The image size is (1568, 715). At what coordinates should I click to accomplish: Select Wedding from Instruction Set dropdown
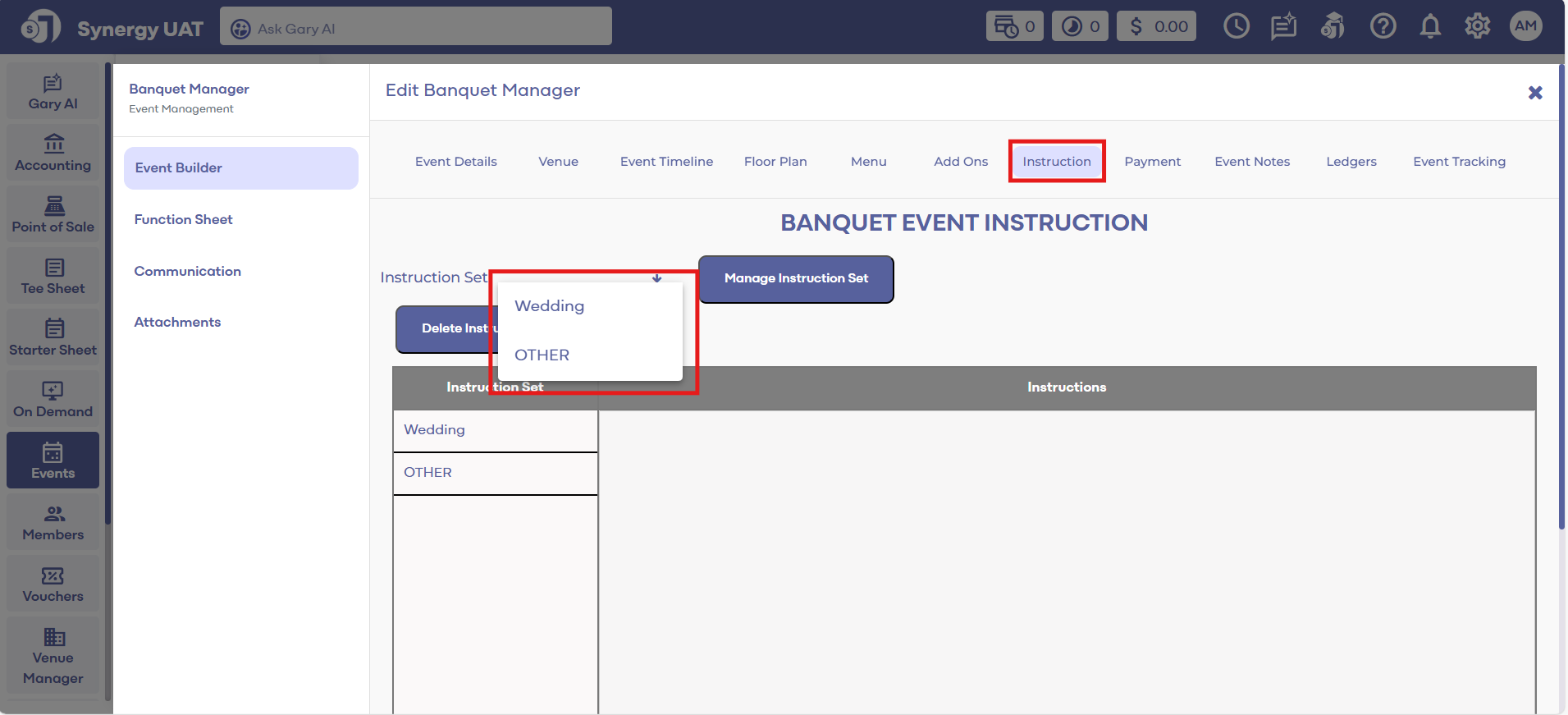[550, 306]
